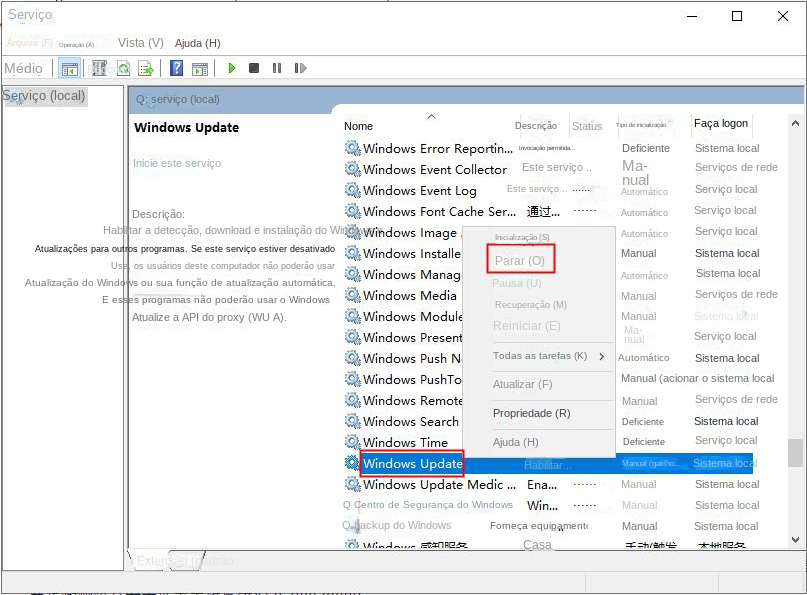Image resolution: width=807 pixels, height=595 pixels.
Task: Select gear icon of Windows Font Cache
Action: tap(352, 211)
